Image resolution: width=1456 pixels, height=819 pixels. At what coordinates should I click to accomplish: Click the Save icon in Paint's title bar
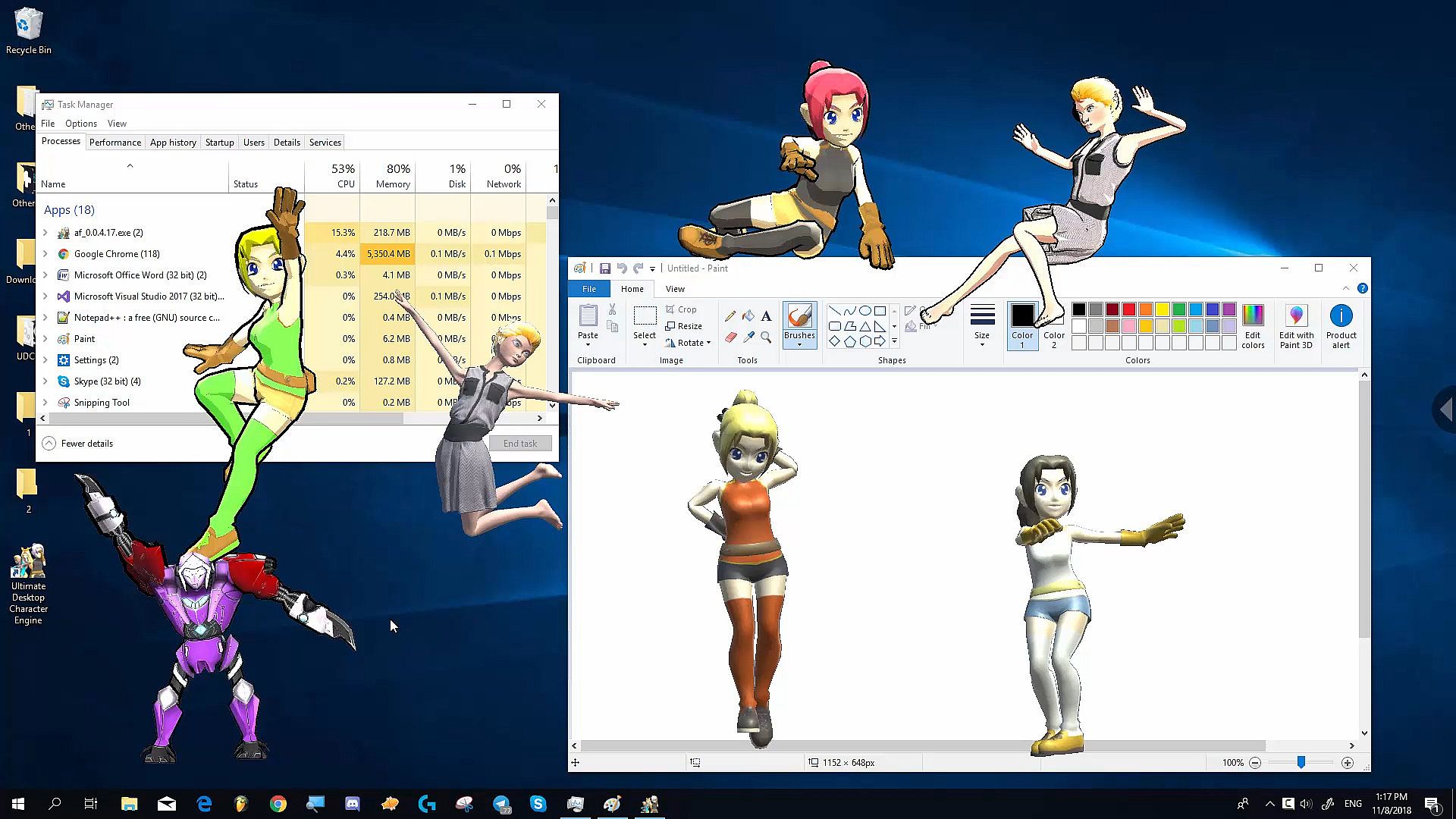point(604,268)
